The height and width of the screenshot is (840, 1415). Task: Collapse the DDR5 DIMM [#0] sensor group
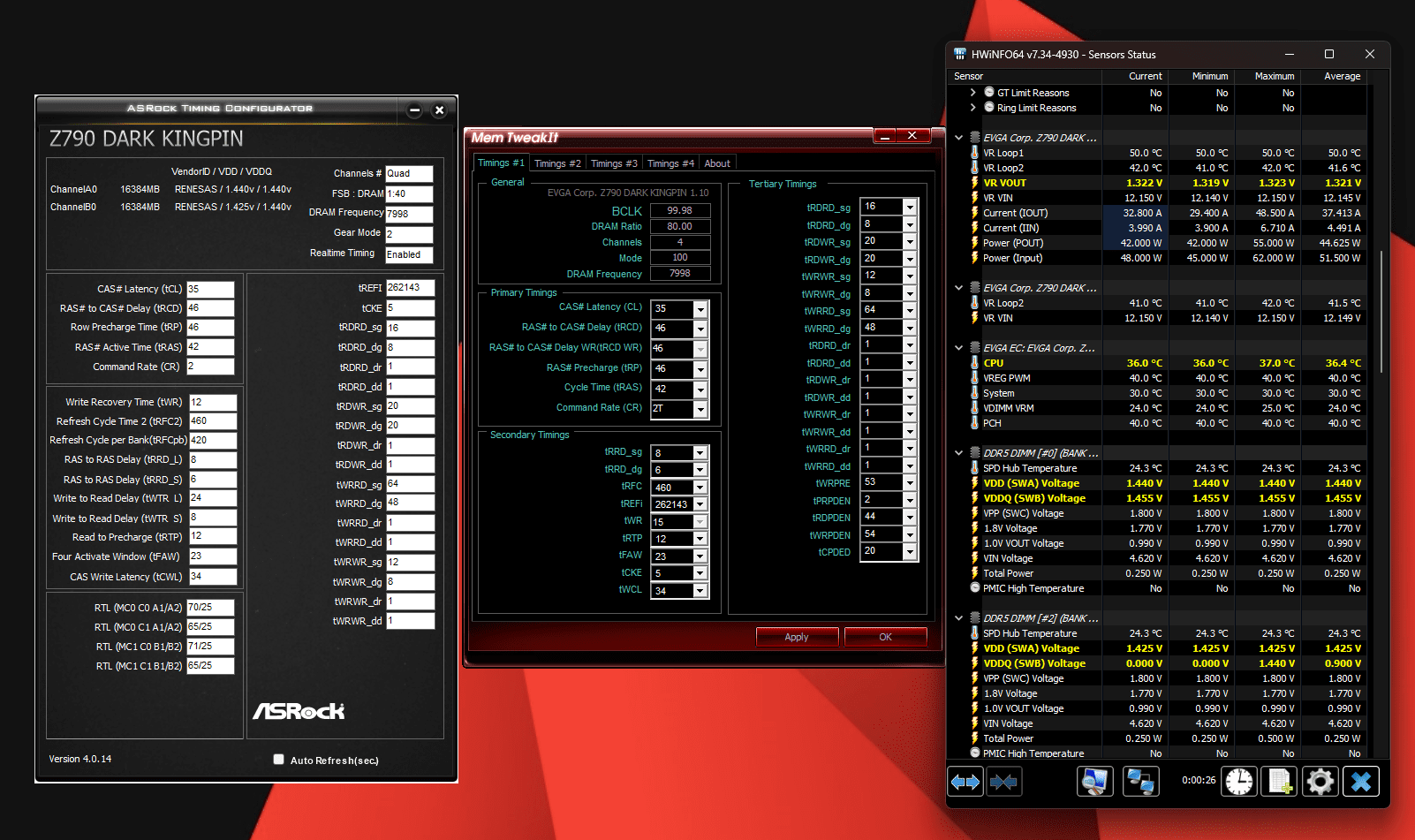point(959,453)
